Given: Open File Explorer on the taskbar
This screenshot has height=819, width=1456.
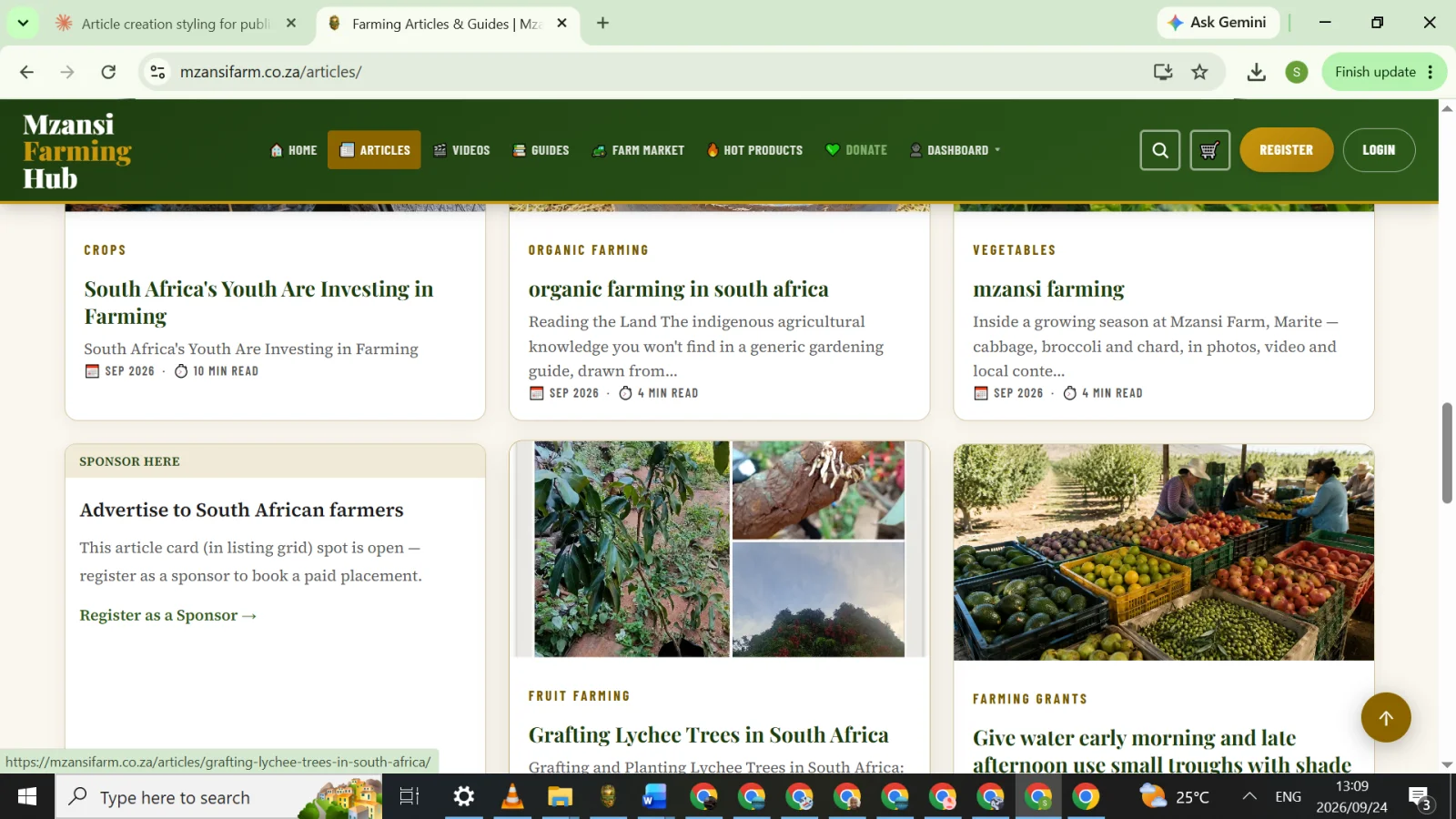Looking at the screenshot, I should [x=560, y=797].
